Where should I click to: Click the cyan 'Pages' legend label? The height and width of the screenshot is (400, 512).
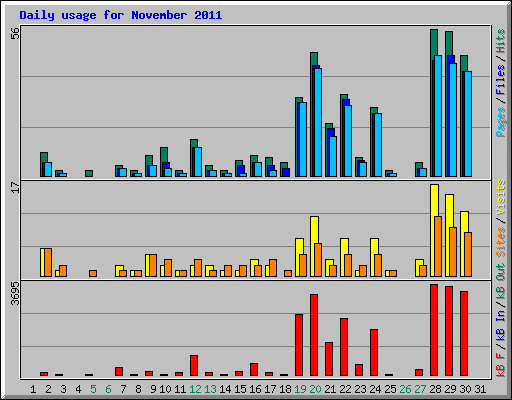click(500, 122)
